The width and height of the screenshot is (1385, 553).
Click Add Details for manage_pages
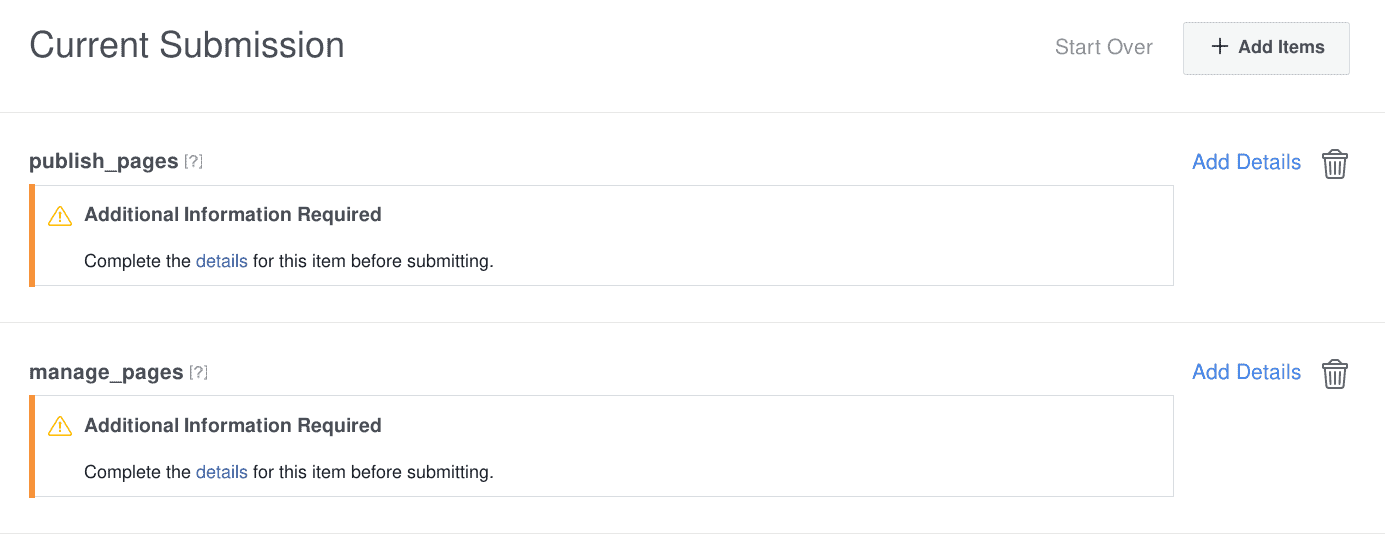tap(1246, 372)
